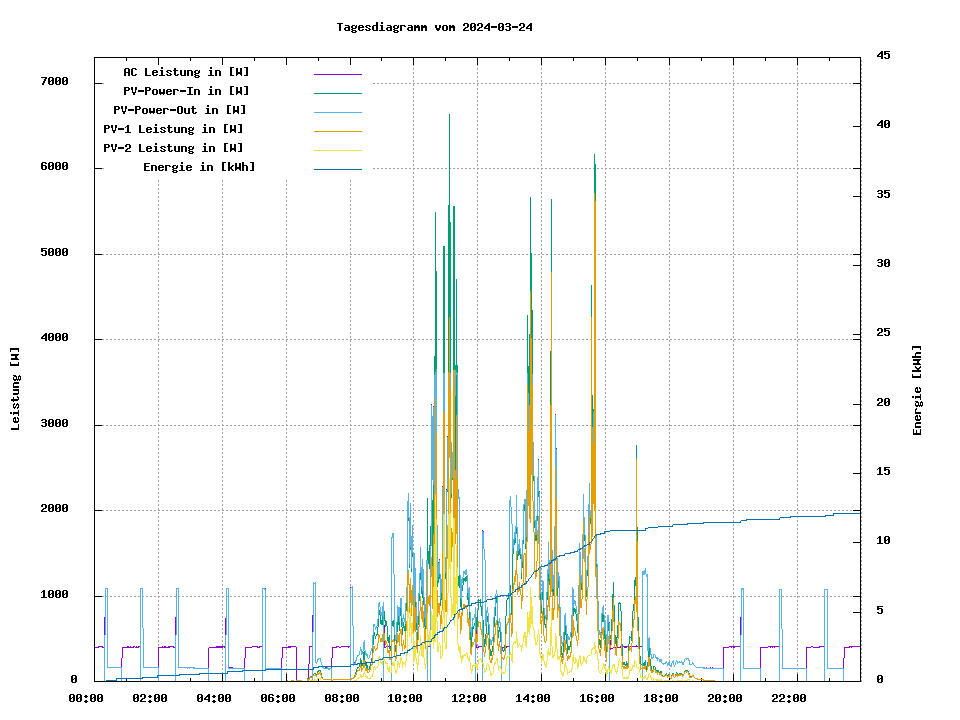Click the Energie [kWh] right axis title
The width and height of the screenshot is (960, 720).
pyautogui.click(x=918, y=390)
